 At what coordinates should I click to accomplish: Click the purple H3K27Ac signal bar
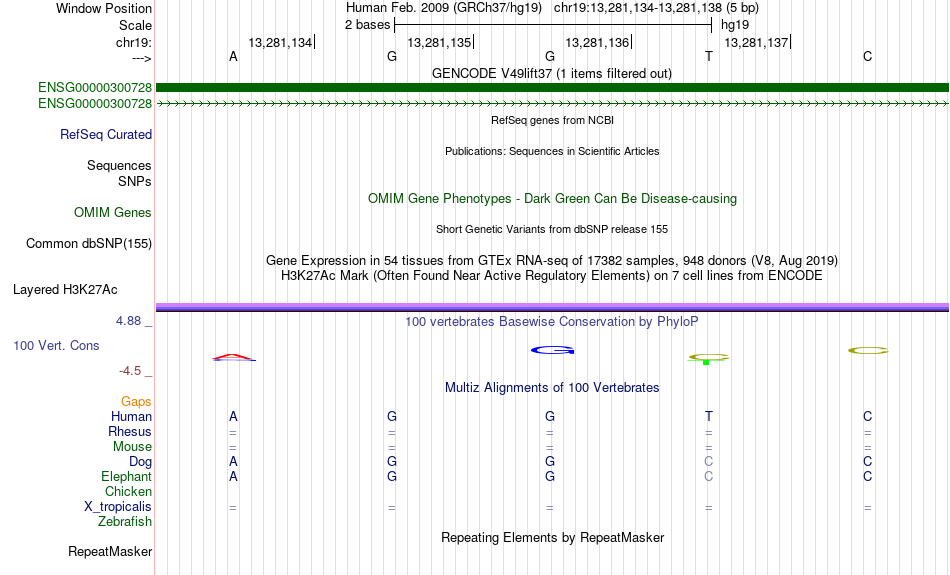pos(552,307)
